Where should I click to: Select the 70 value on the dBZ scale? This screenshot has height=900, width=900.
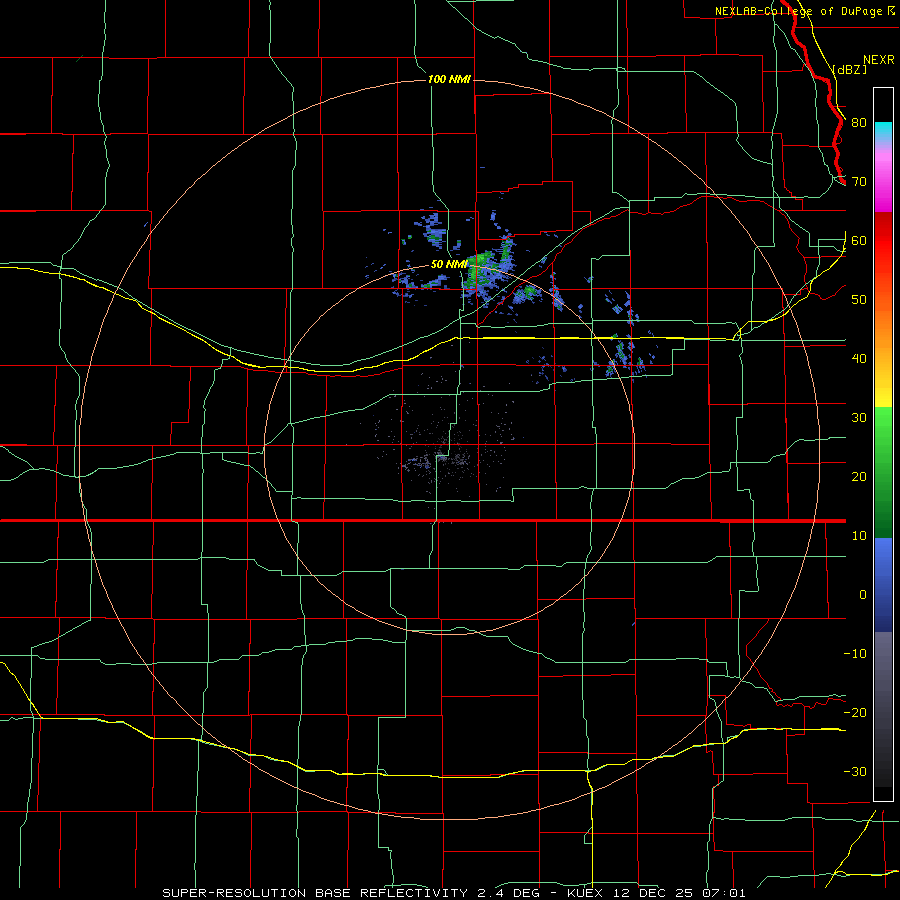[859, 182]
